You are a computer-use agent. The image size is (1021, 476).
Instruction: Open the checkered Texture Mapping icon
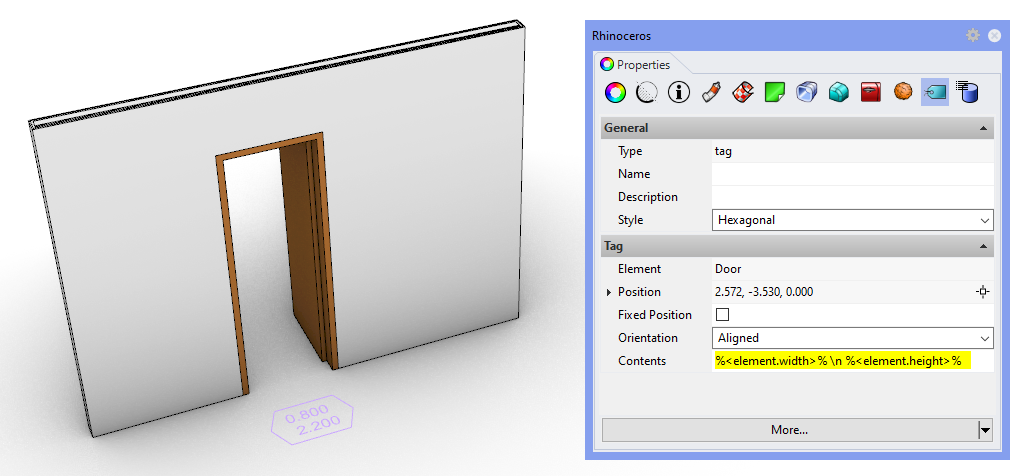click(743, 93)
